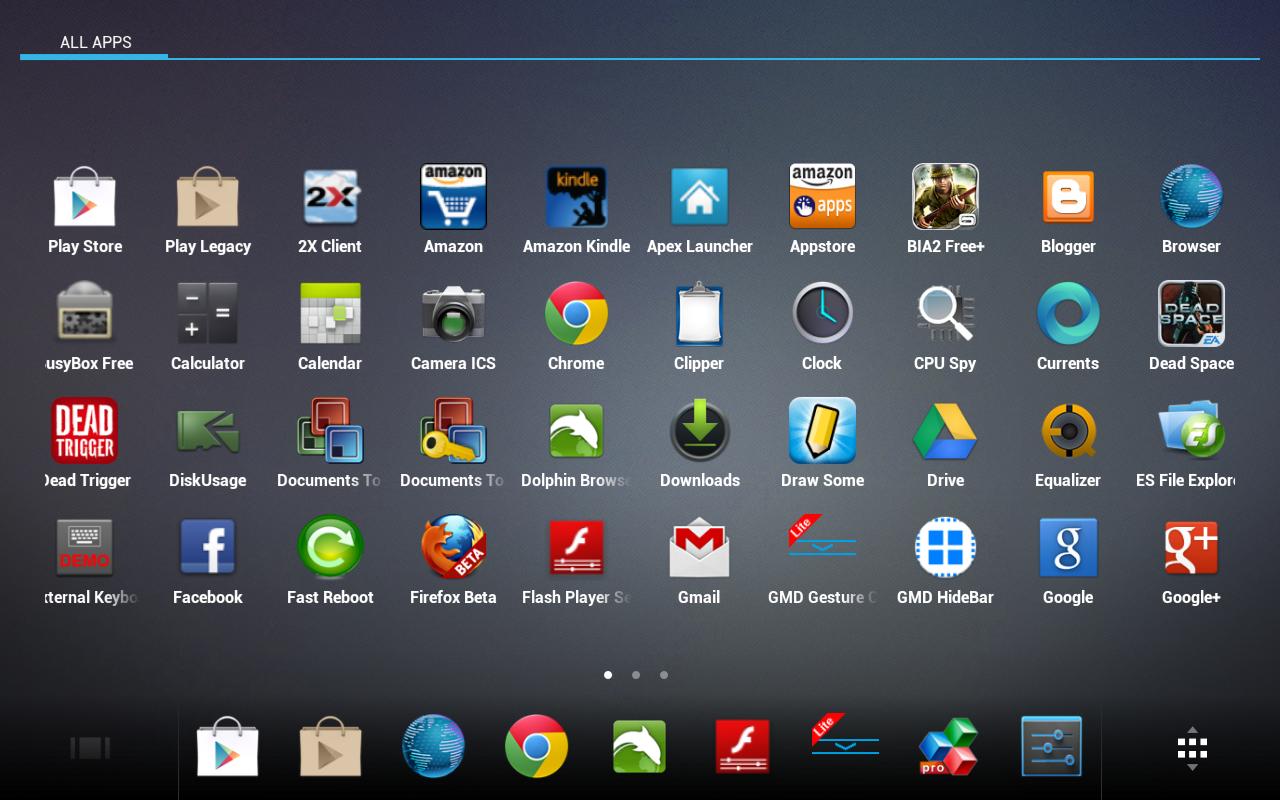Open Play Store from the dock
The image size is (1280, 800).
[x=228, y=747]
